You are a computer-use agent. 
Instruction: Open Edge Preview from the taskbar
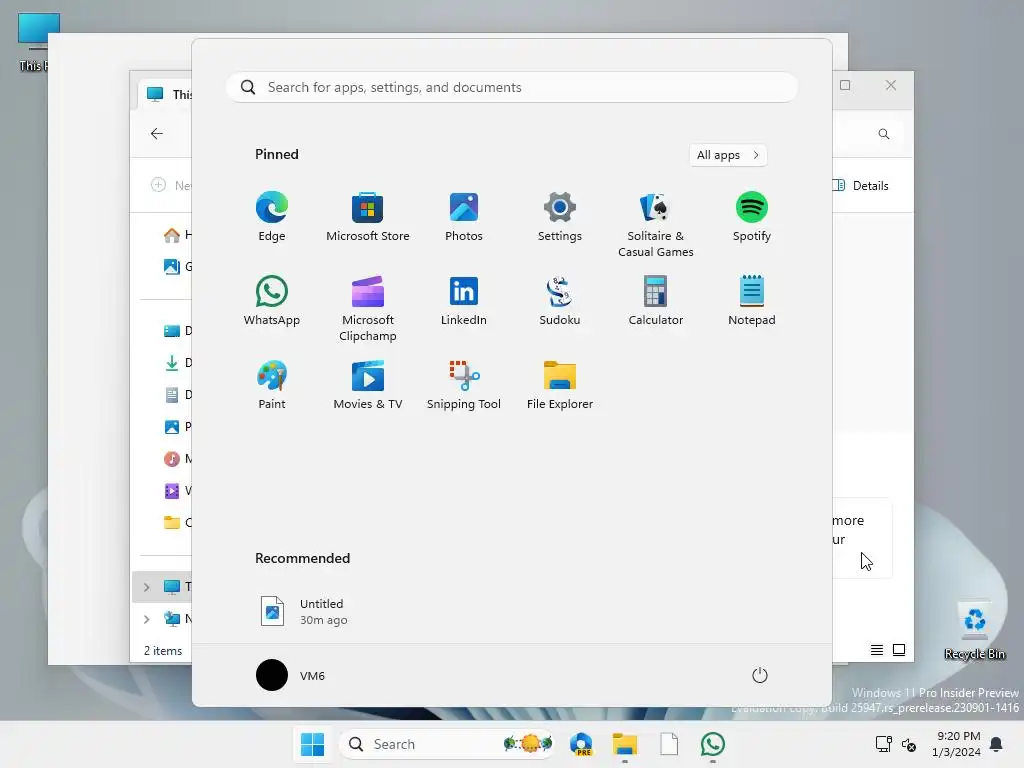click(581, 744)
